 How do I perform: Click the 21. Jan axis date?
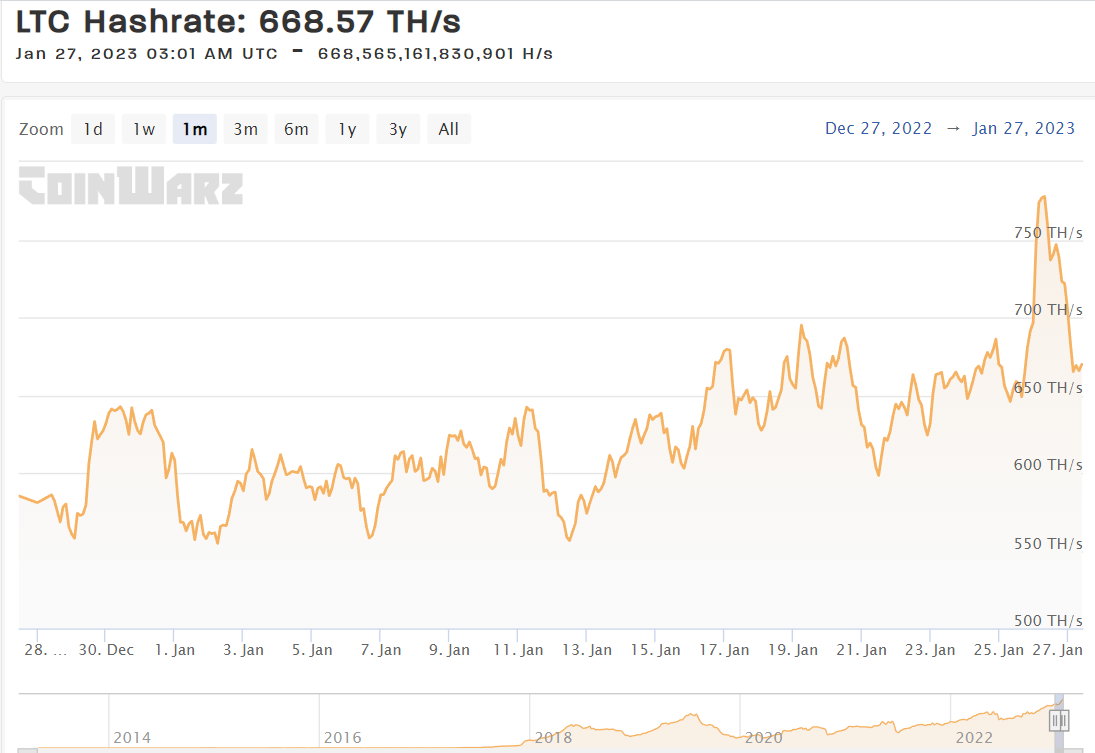861,650
